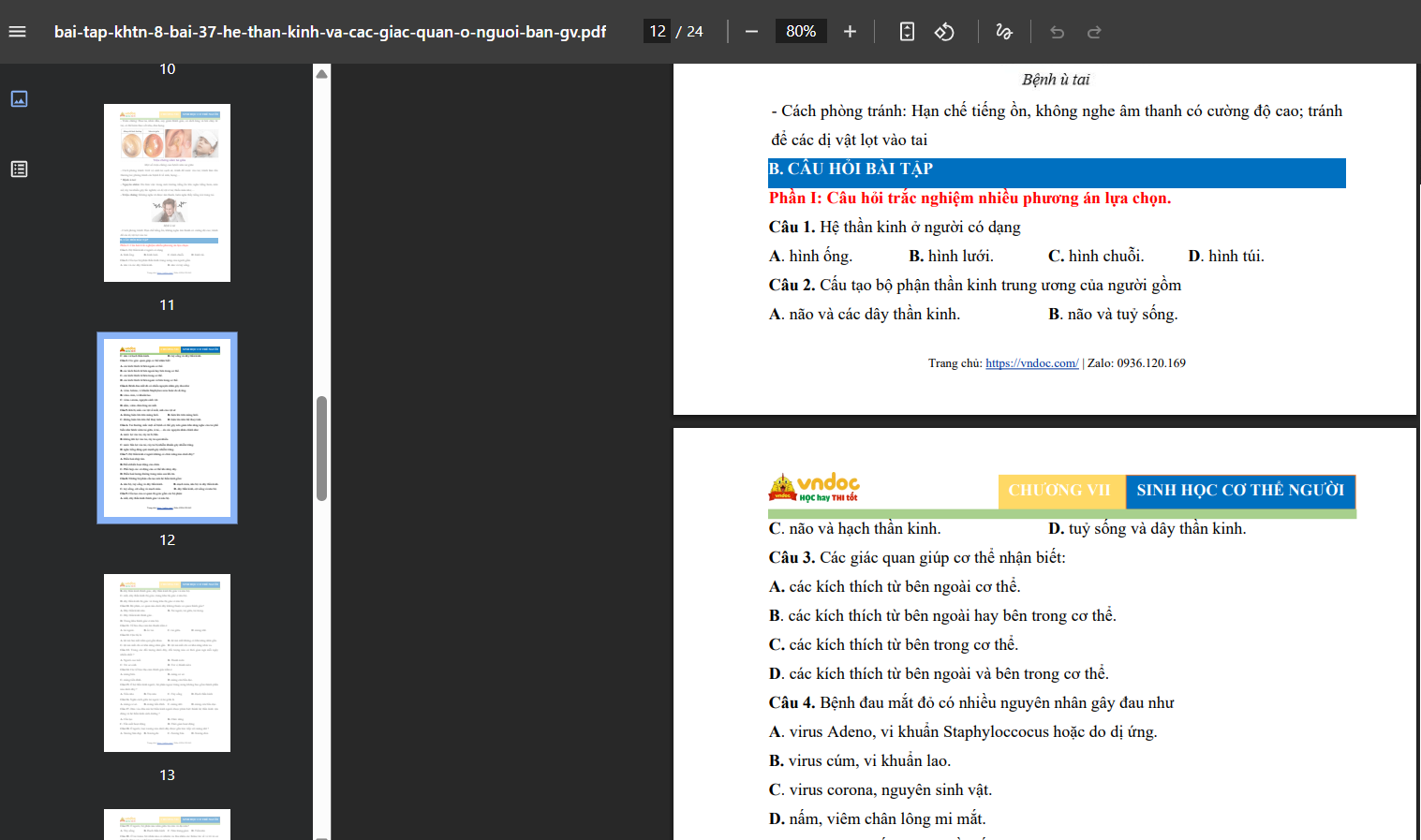Click the 'CHƯƠNG VII' yellow header box
This screenshot has height=840, width=1421.
[x=1060, y=491]
